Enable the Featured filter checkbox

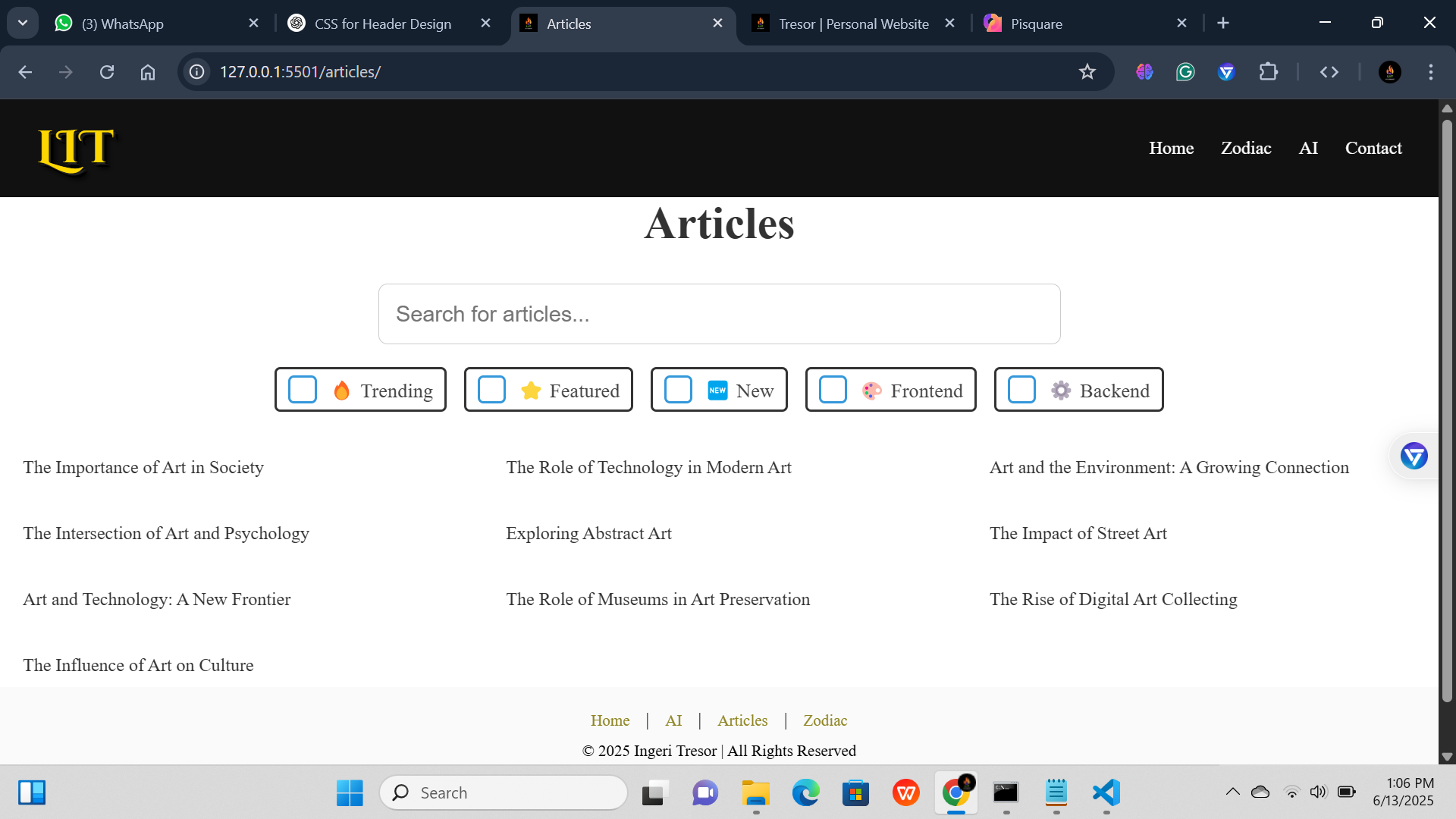pyautogui.click(x=491, y=390)
